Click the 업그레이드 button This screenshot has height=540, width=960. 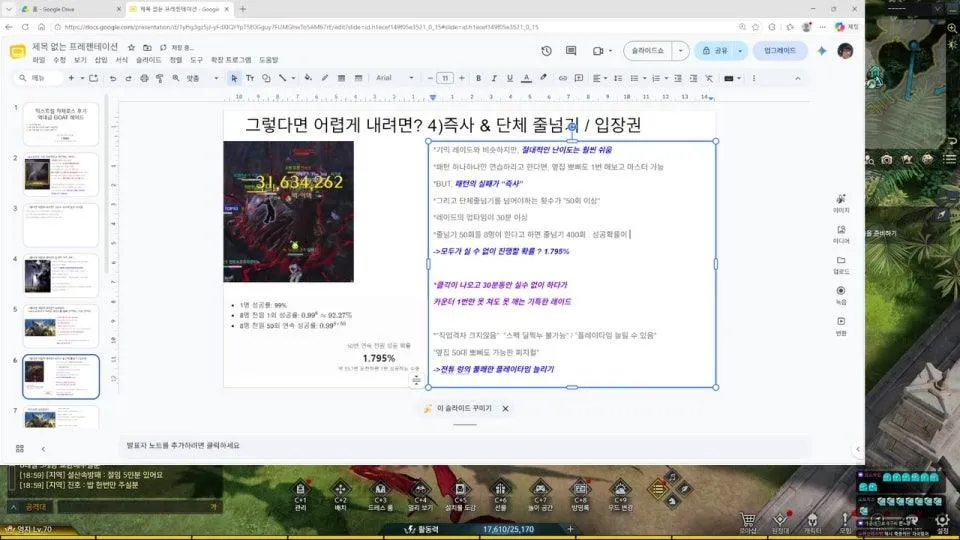click(x=779, y=51)
